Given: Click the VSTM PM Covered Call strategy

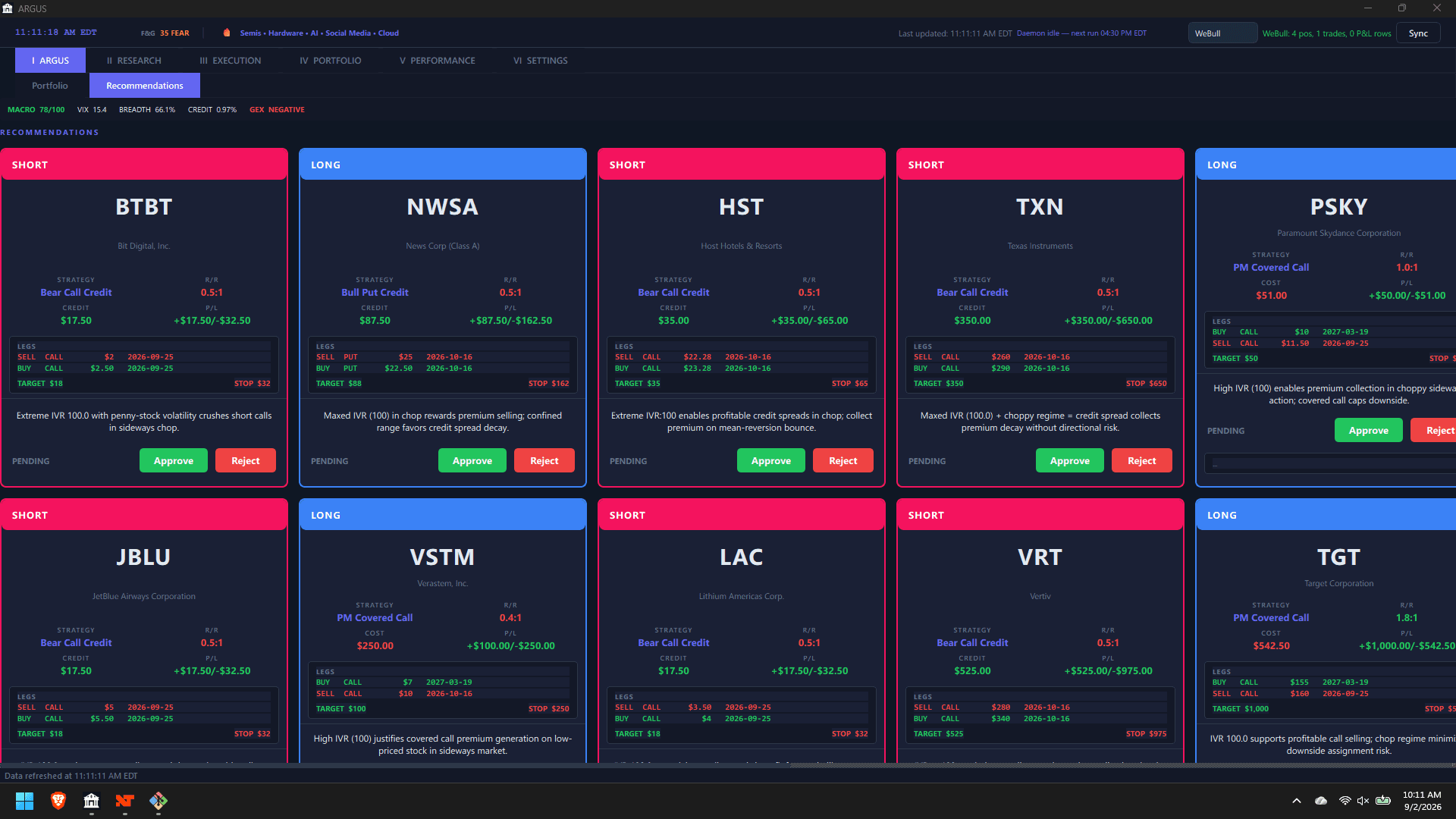Looking at the screenshot, I should point(375,618).
